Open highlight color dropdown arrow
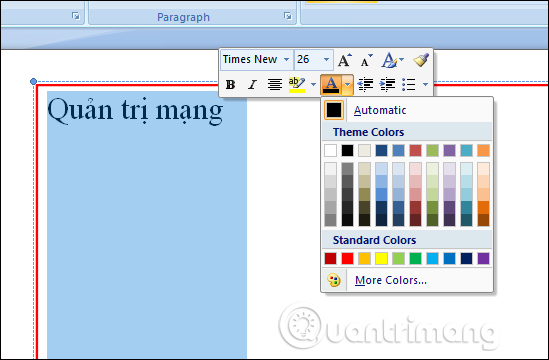549x360 pixels. (313, 84)
